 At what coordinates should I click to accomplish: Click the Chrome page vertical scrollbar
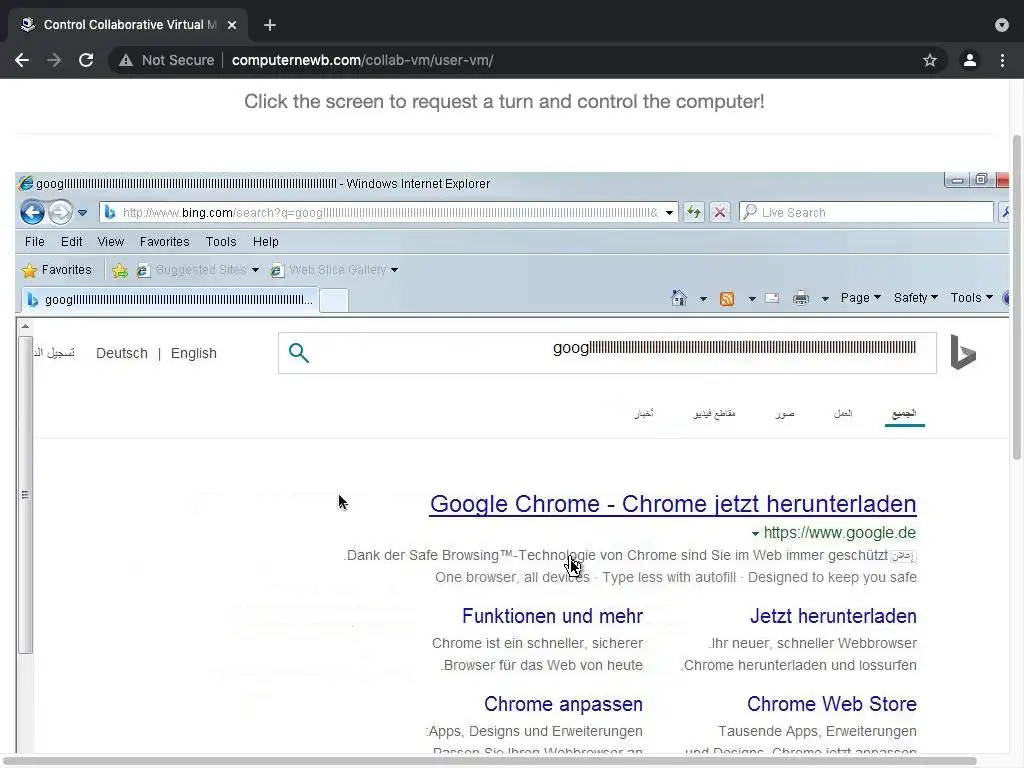tap(1016, 297)
